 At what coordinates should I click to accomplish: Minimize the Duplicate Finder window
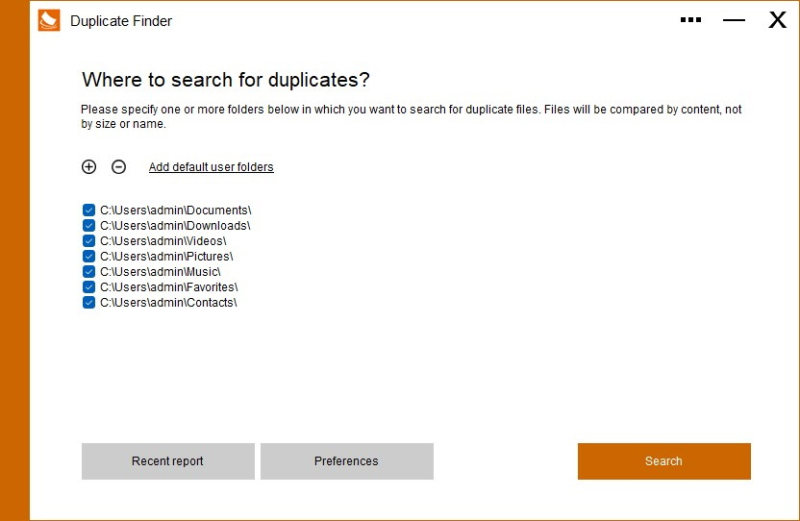click(x=734, y=20)
